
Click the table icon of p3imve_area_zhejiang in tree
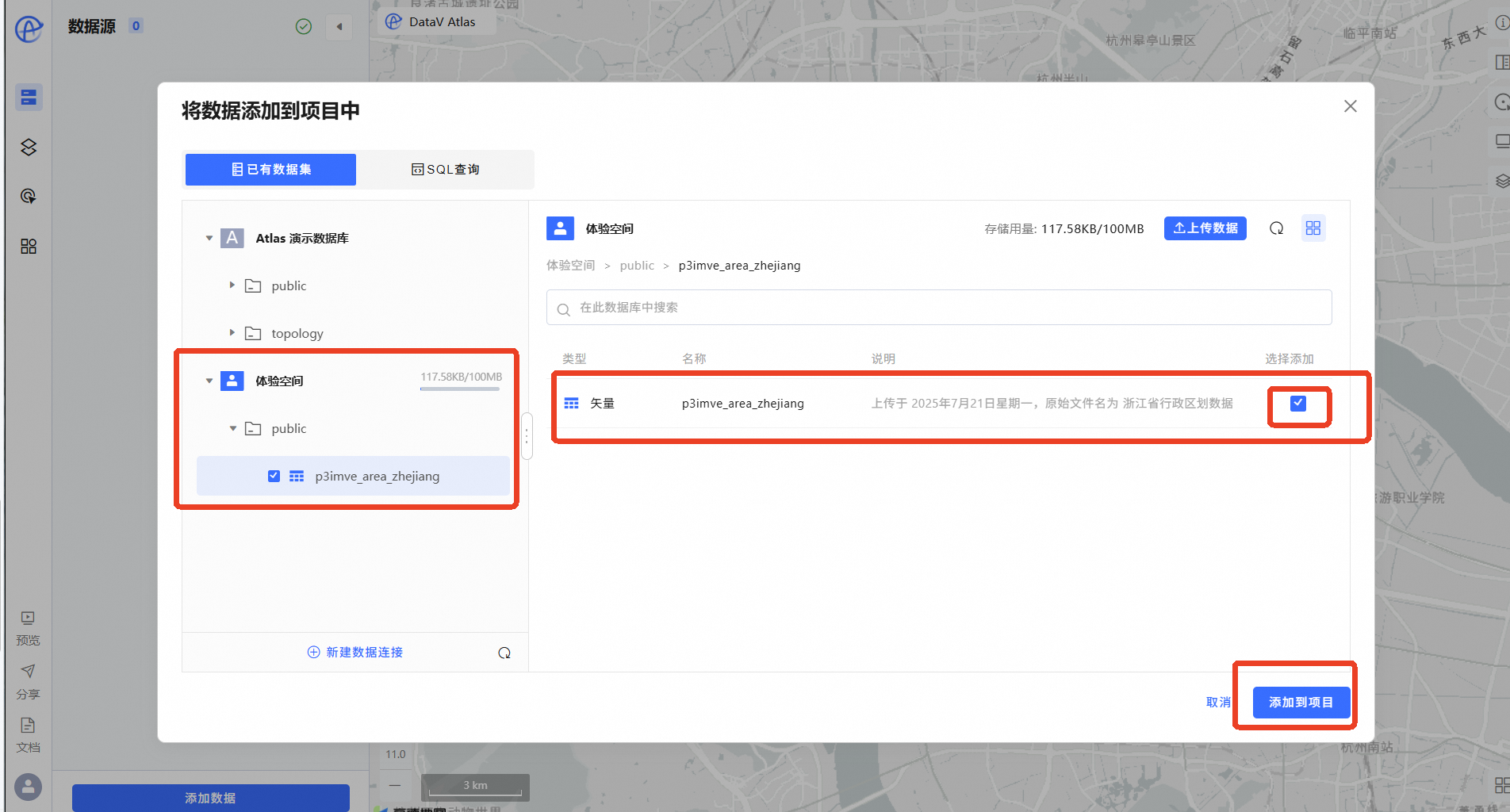point(297,476)
